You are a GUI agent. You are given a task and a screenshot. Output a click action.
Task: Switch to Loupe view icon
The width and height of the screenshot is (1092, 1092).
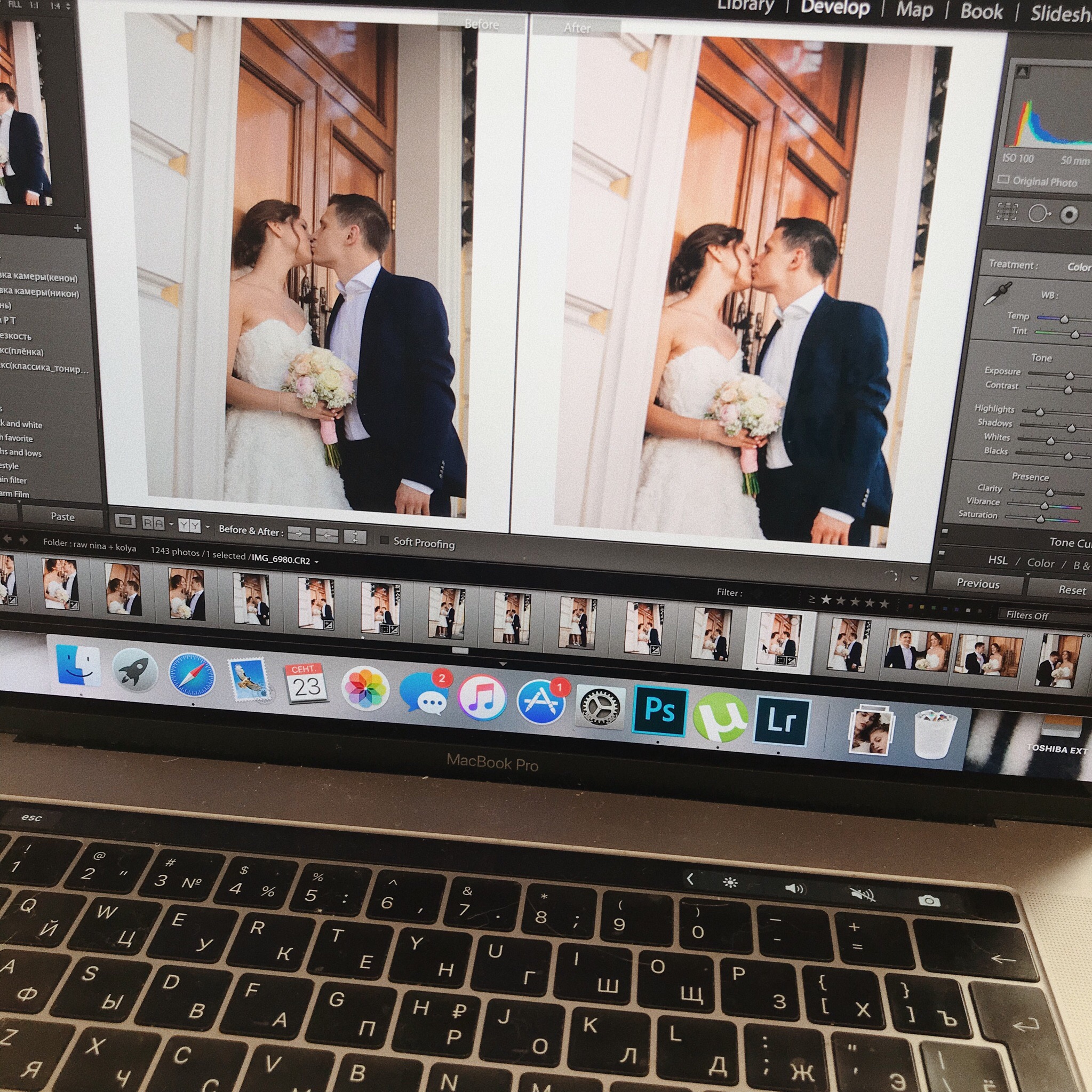[x=125, y=521]
